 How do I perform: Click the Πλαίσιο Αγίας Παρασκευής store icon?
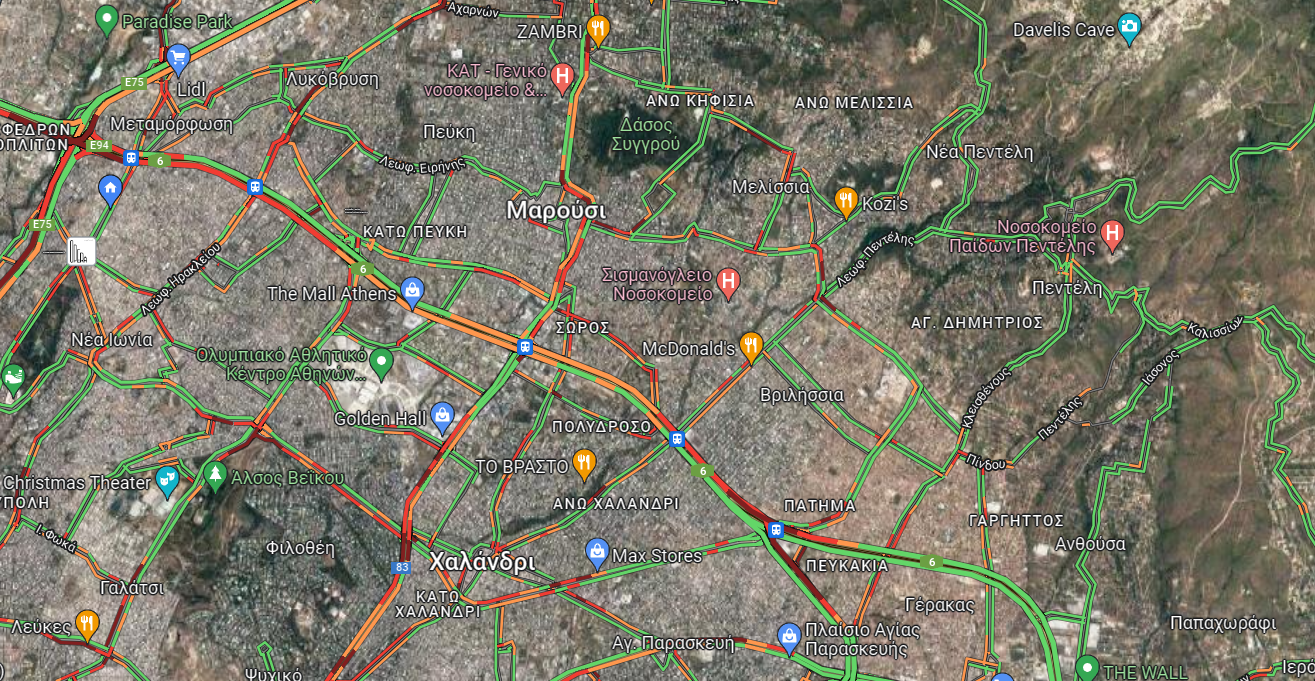(x=789, y=636)
